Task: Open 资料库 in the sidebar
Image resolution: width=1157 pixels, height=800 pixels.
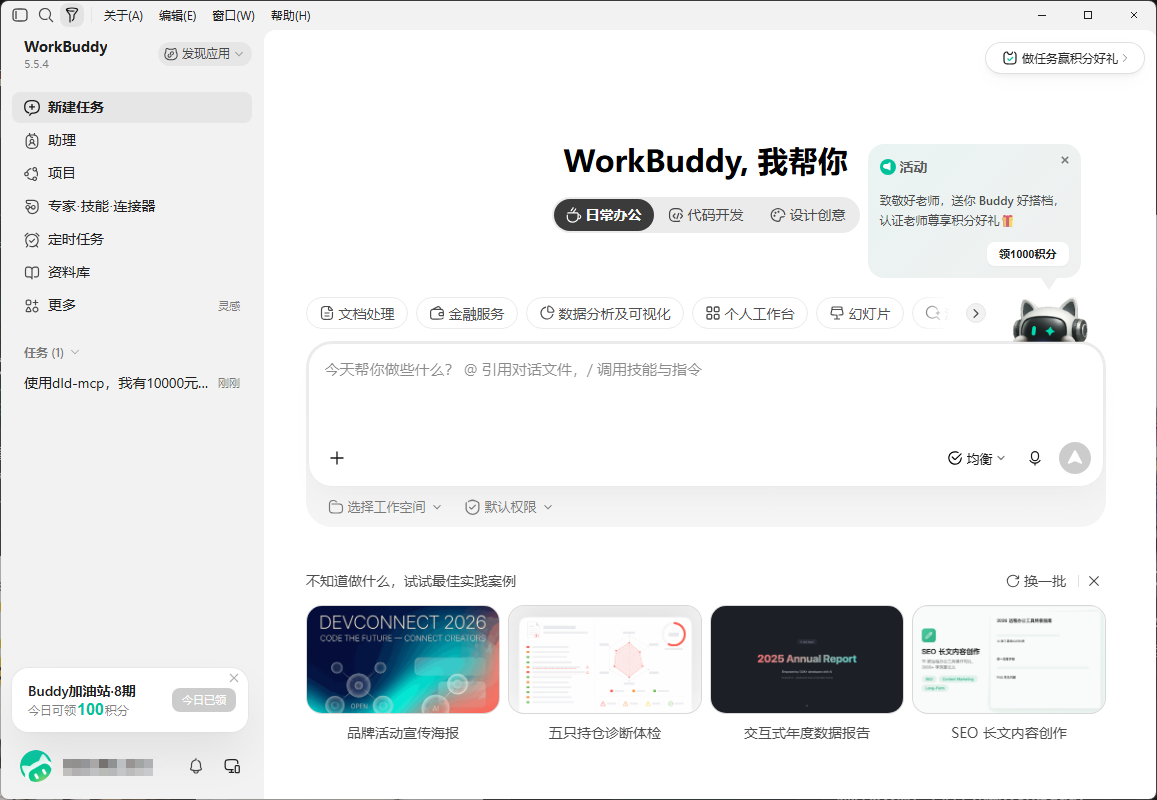Action: (x=132, y=272)
